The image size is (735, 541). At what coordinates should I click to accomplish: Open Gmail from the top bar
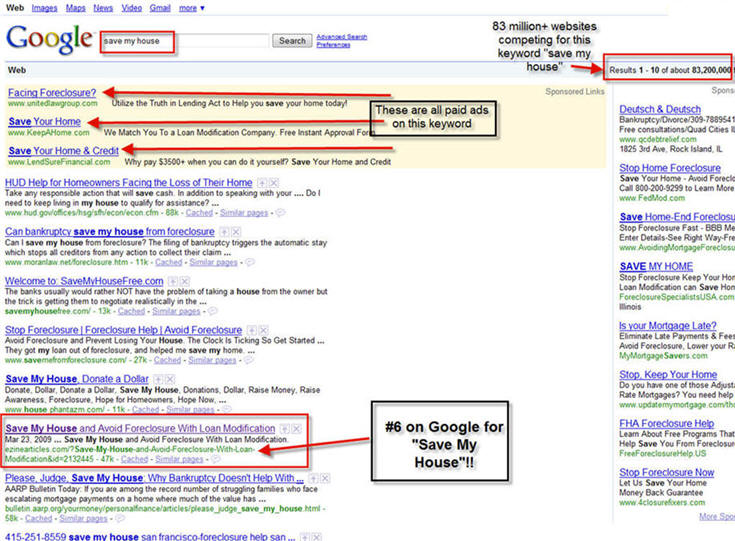coord(160,8)
